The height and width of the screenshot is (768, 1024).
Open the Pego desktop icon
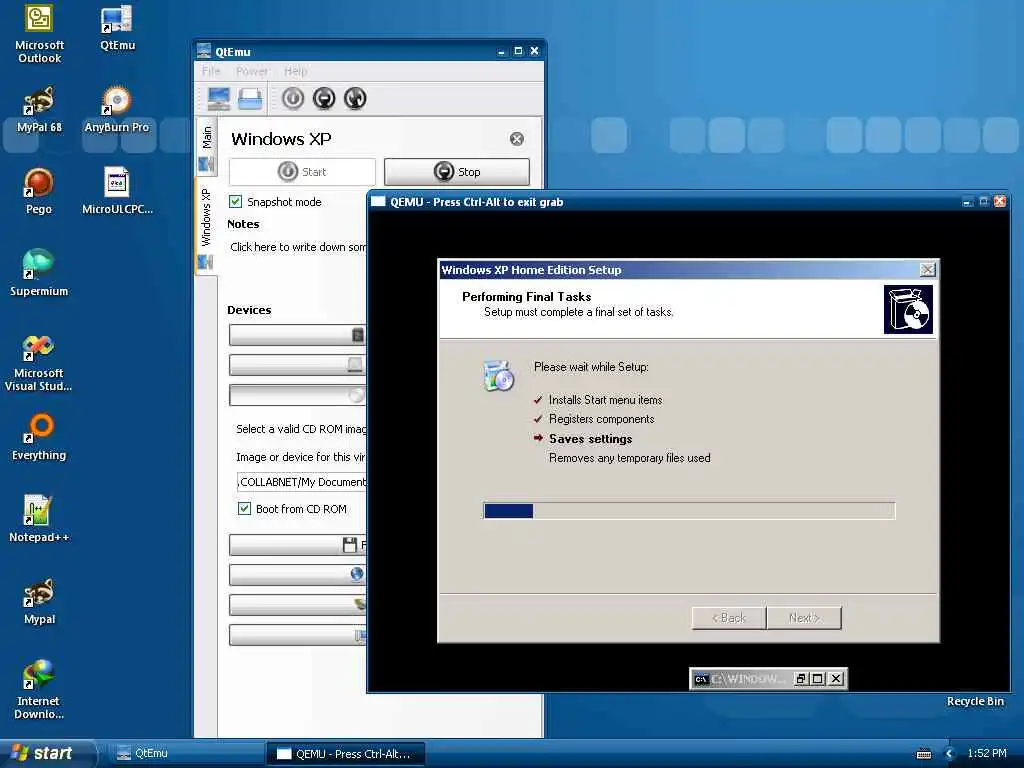39,191
